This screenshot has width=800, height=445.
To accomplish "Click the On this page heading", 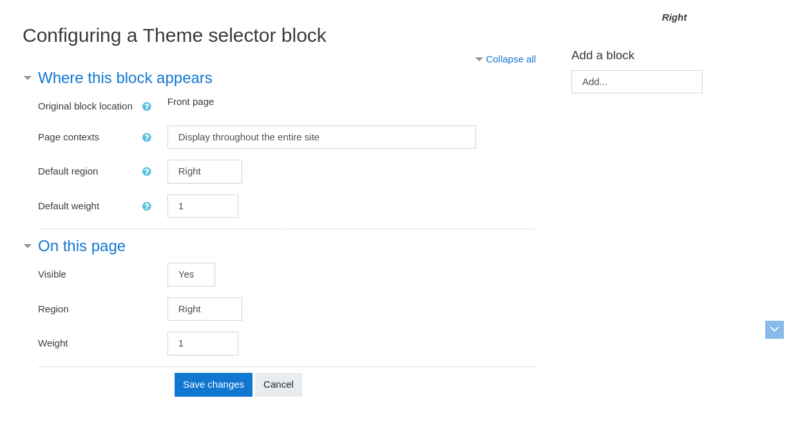I will 82,246.
